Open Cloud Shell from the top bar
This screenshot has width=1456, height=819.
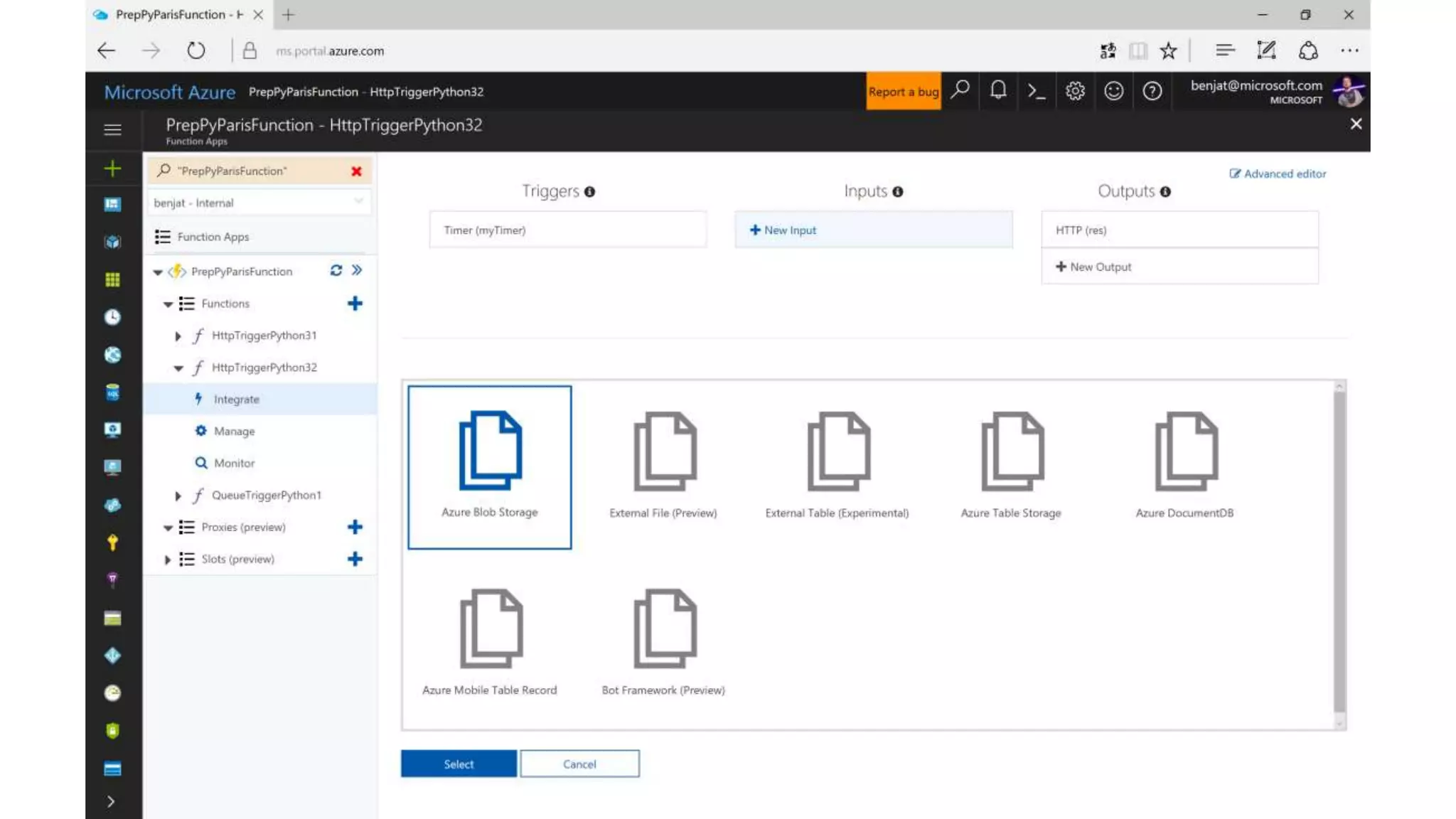point(1037,91)
